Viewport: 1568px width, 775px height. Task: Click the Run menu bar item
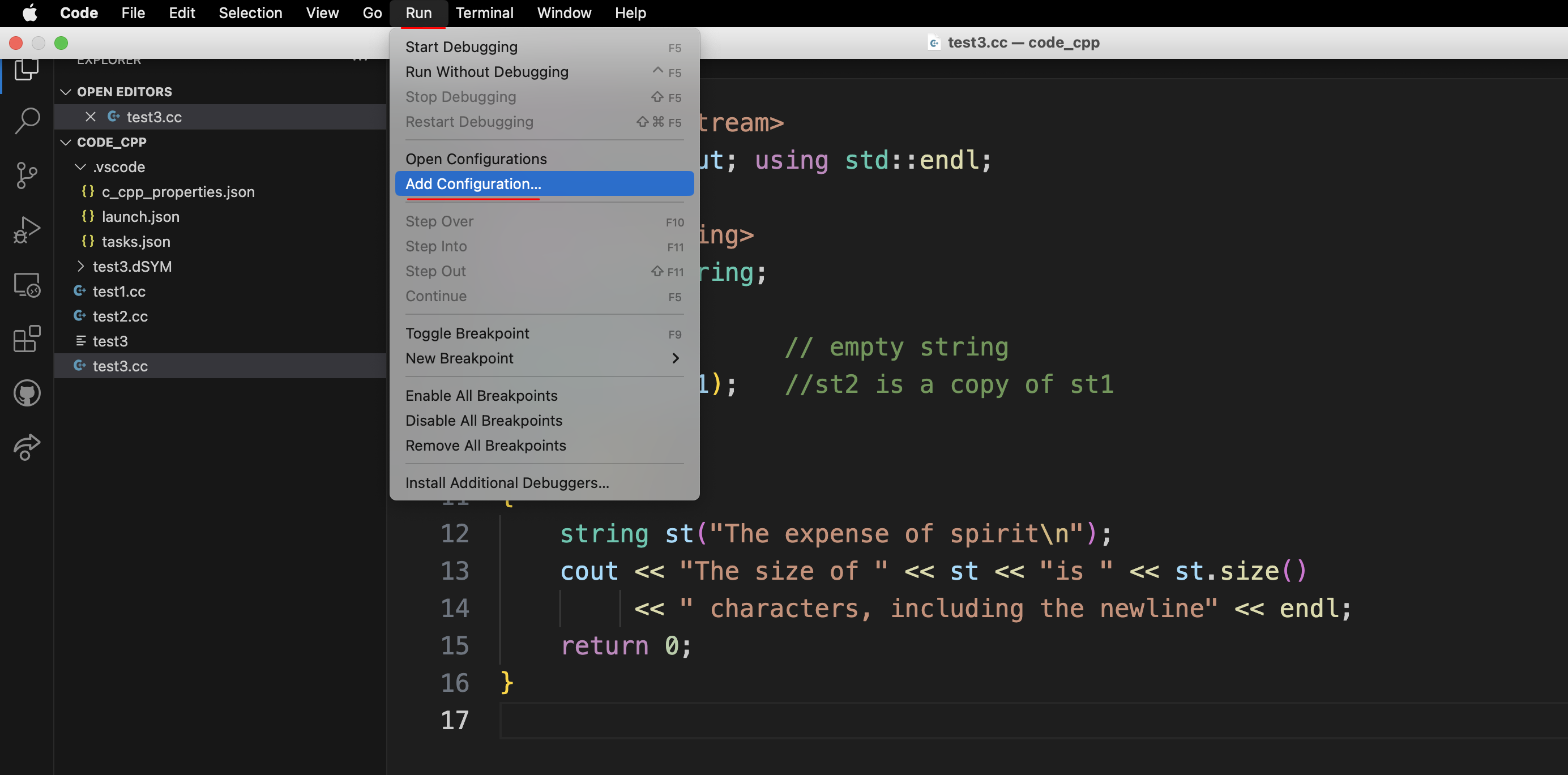point(419,12)
